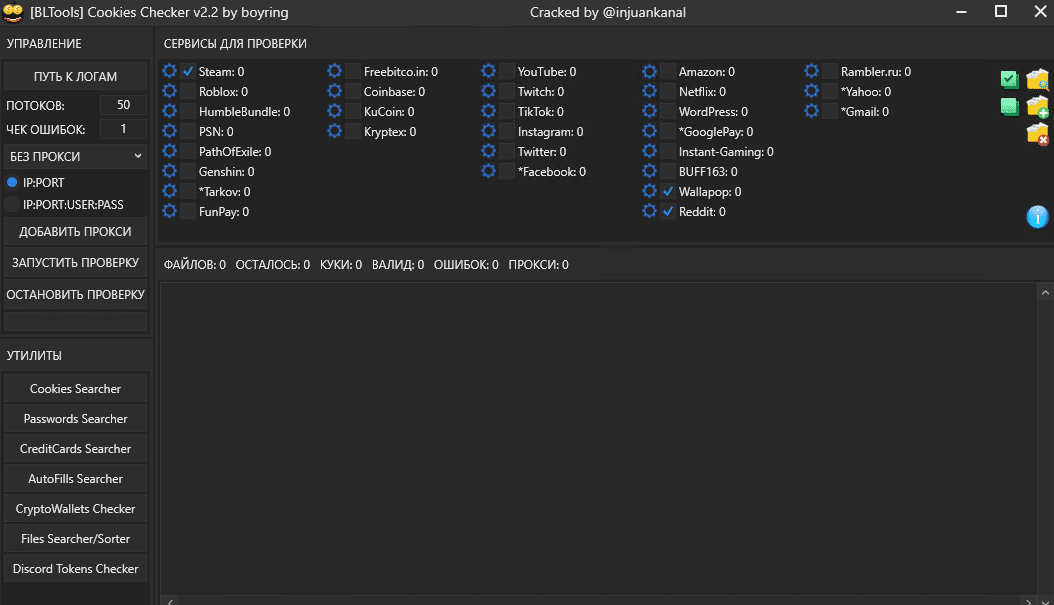The width and height of the screenshot is (1054, 605).
Task: Click the log panel scroll-up arrow
Action: pyautogui.click(x=1045, y=292)
